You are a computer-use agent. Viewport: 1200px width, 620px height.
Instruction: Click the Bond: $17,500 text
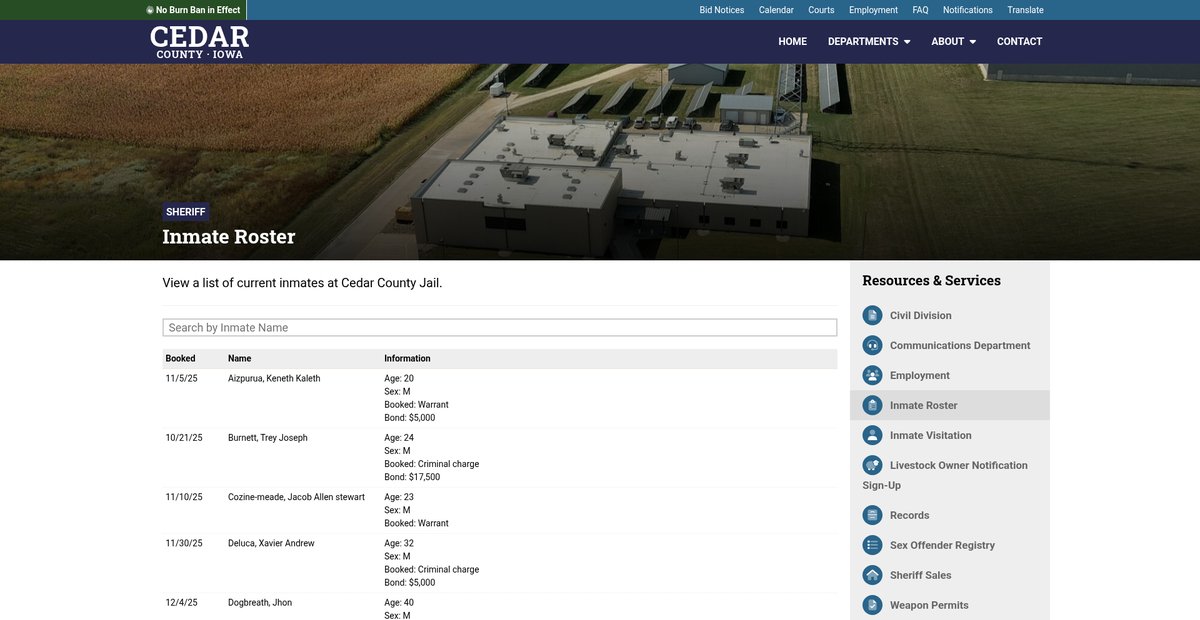[412, 477]
